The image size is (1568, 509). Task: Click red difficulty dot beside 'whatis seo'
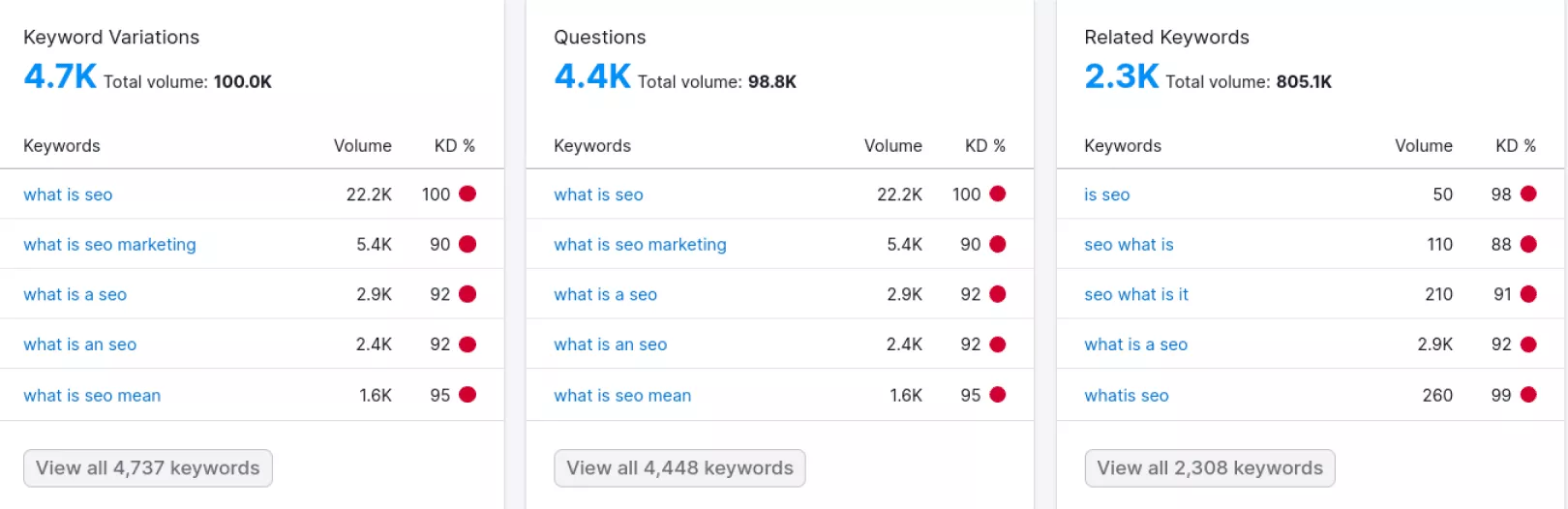1528,394
